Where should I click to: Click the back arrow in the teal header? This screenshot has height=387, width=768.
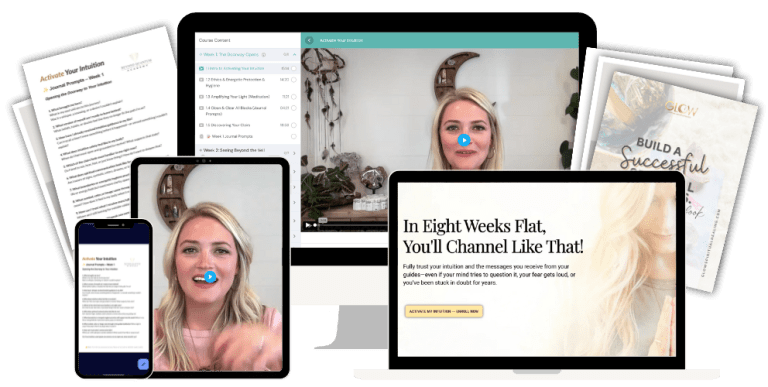click(x=309, y=40)
